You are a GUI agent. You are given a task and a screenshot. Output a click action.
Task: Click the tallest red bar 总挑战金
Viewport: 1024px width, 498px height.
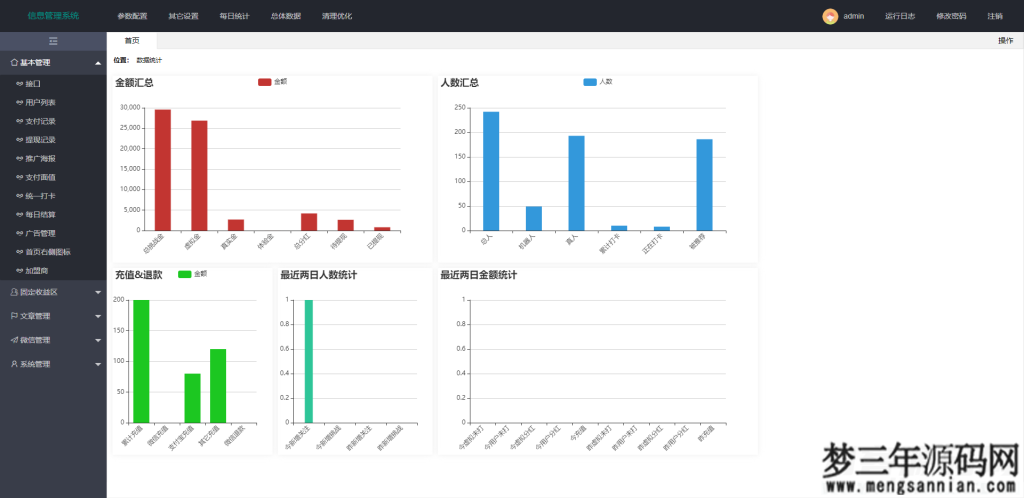point(162,169)
